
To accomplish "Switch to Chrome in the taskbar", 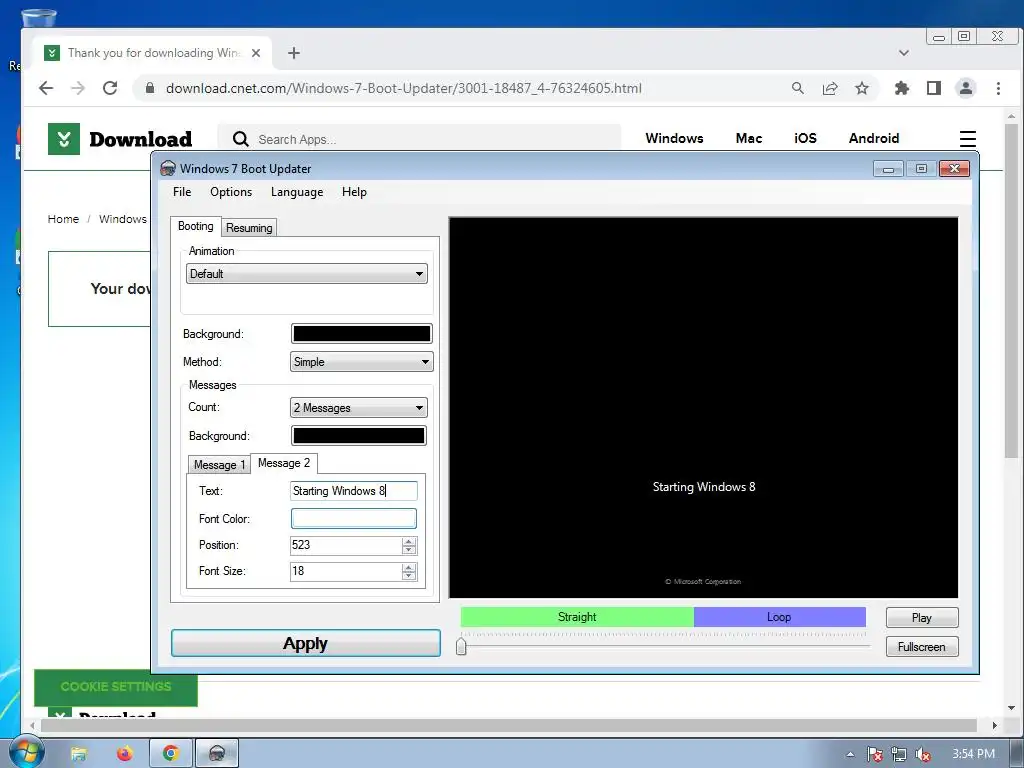I will point(171,754).
